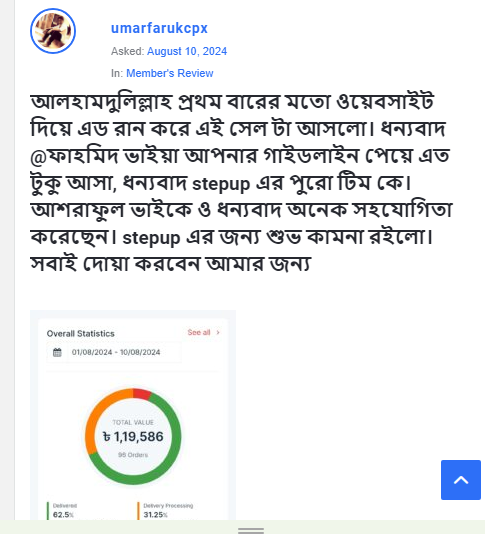
Task: Click the umarfarukcpx username link
Action: pos(159,28)
